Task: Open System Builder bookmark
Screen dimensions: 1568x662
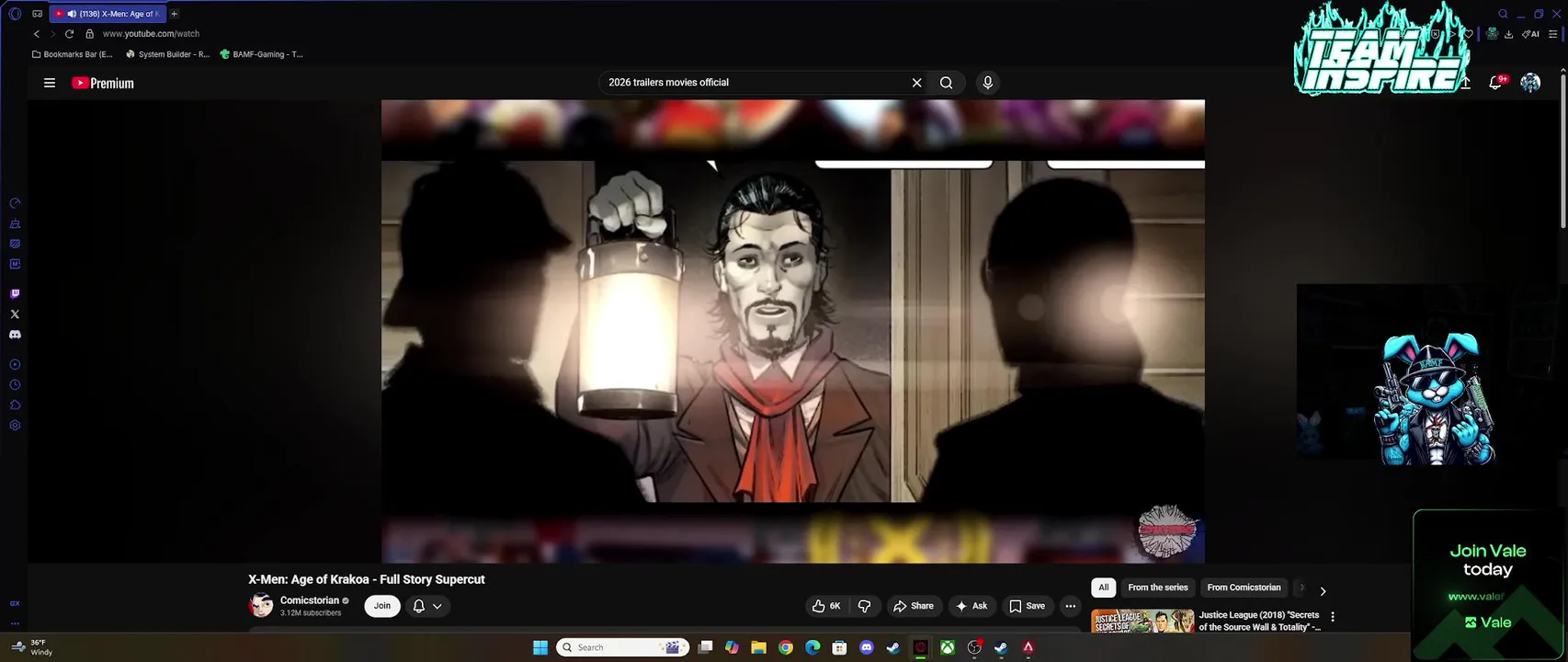Action: click(x=167, y=54)
